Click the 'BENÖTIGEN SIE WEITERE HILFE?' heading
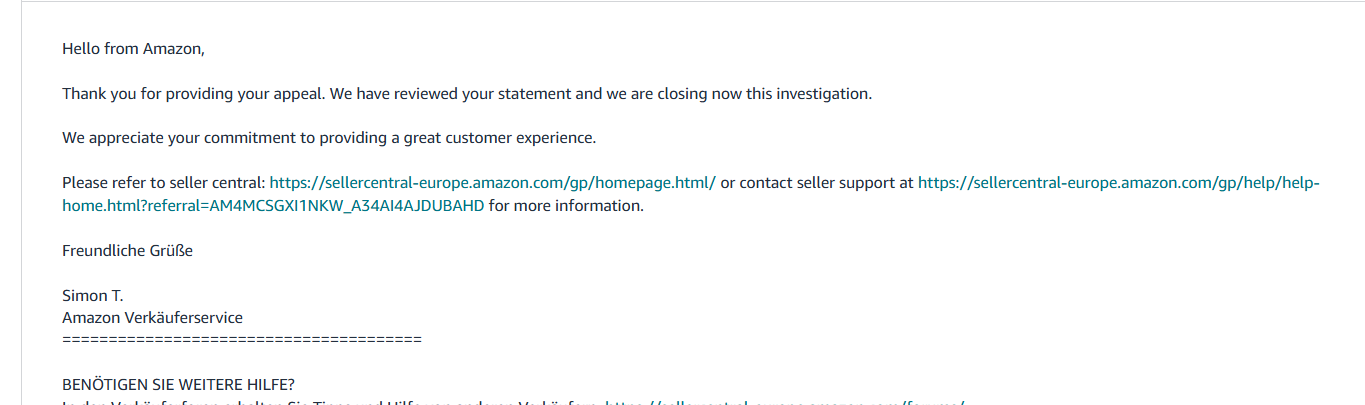This screenshot has width=1365, height=405. tap(178, 385)
